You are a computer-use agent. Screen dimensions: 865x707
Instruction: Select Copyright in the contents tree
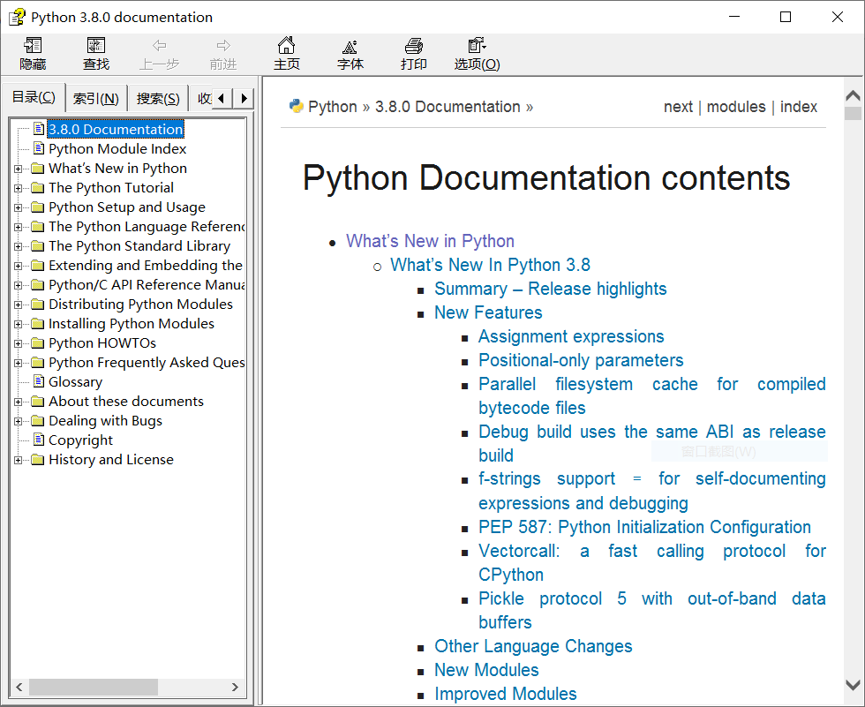pos(81,440)
